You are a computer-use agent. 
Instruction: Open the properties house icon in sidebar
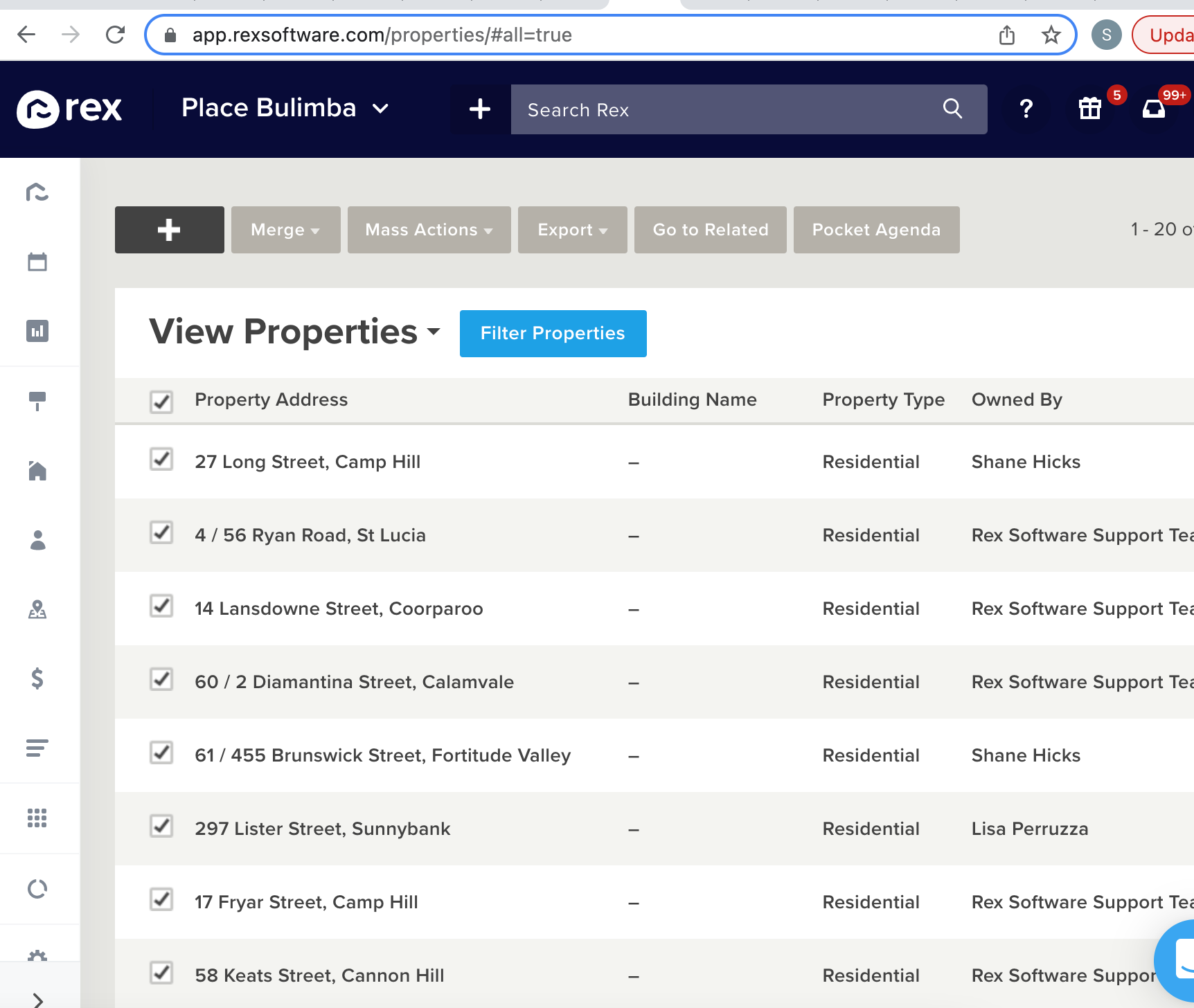point(37,471)
